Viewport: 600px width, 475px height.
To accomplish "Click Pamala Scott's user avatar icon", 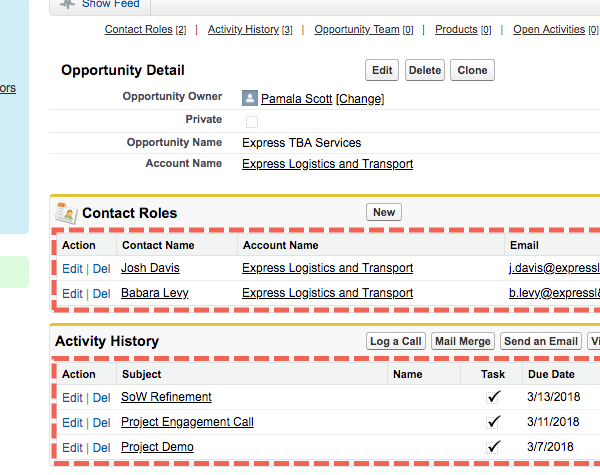I will 250,98.
